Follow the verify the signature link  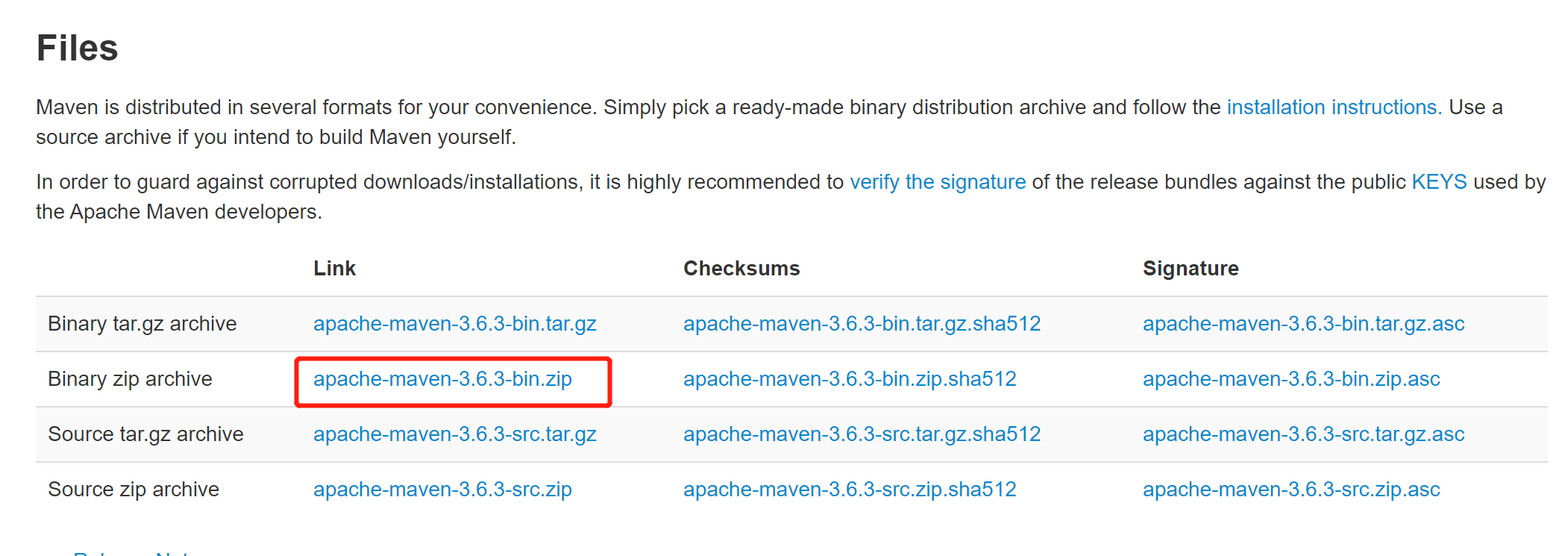(938, 182)
